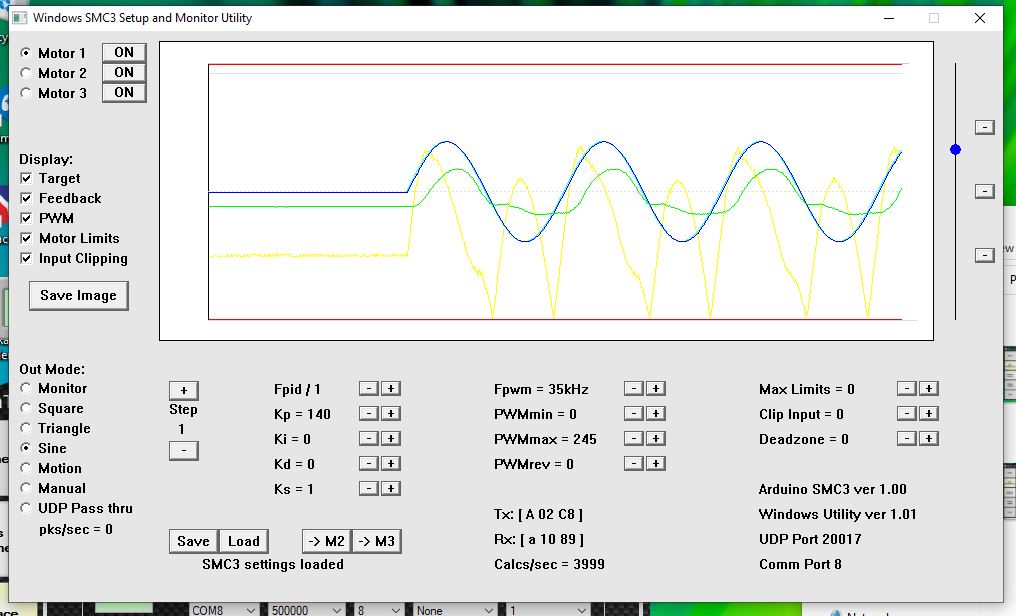Increase PWMmax with plus
The height and width of the screenshot is (616, 1016).
[x=656, y=439]
